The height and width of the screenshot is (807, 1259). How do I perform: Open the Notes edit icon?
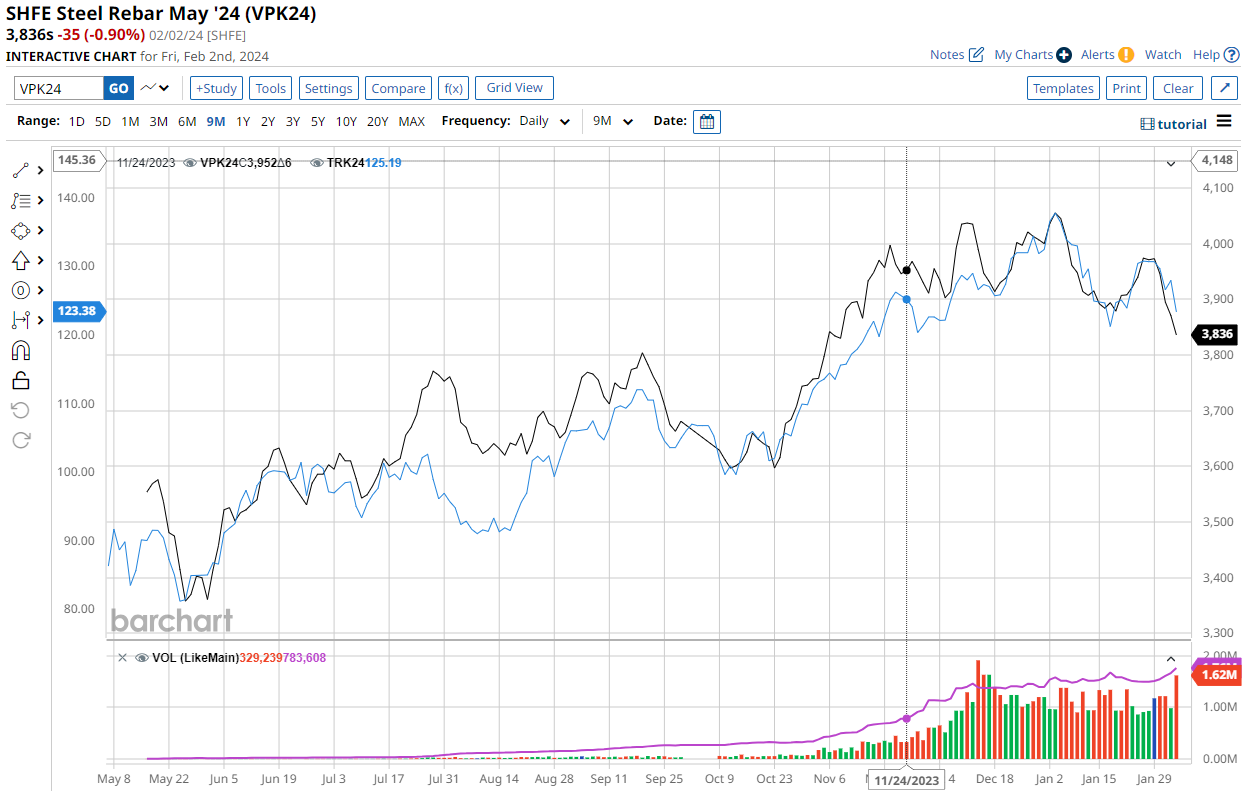tap(976, 55)
